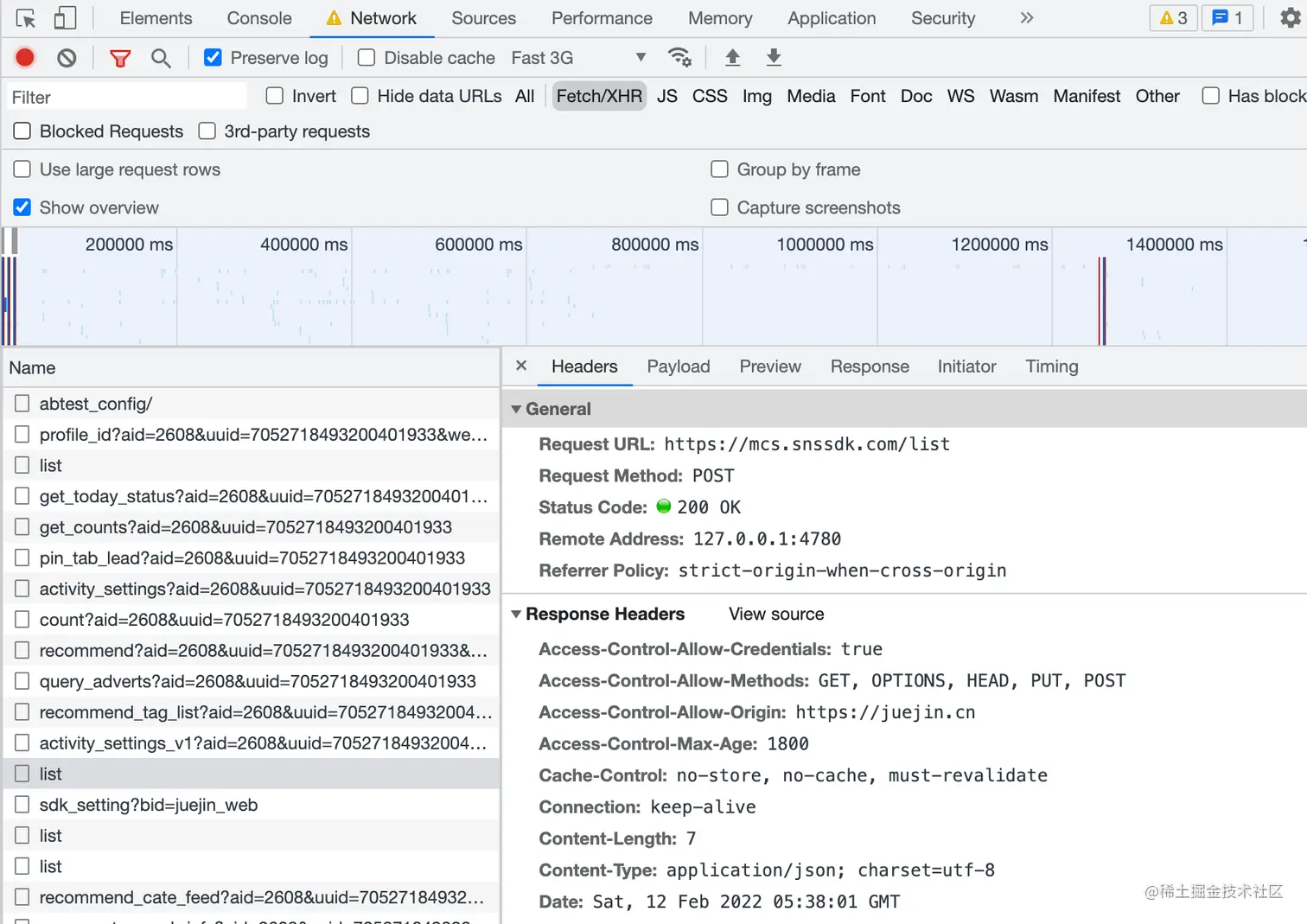Focus the Filter text field
The width and height of the screenshot is (1307, 924).
click(x=127, y=97)
